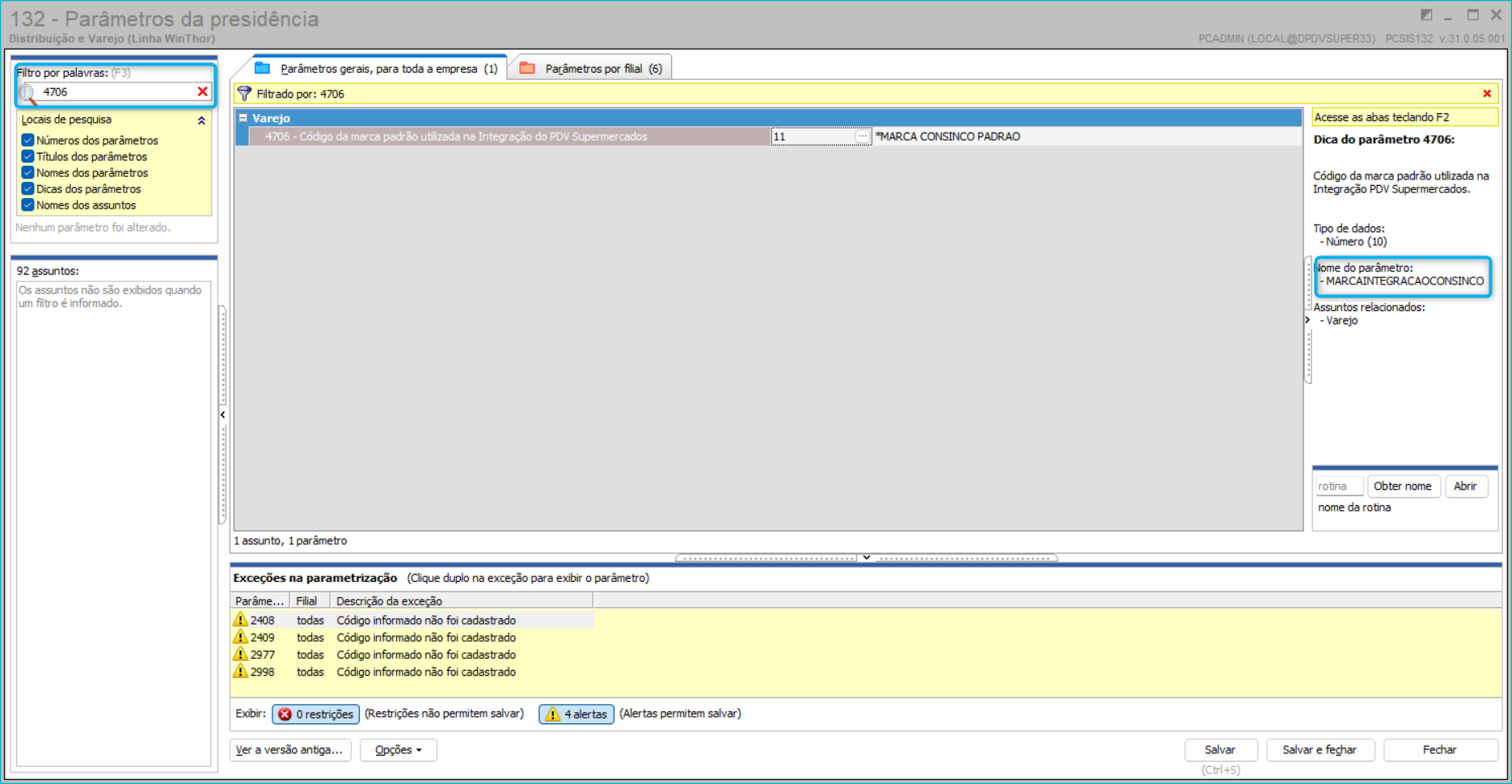Click the 'Obter nome' button
The width and height of the screenshot is (1512, 784).
tap(1403, 487)
